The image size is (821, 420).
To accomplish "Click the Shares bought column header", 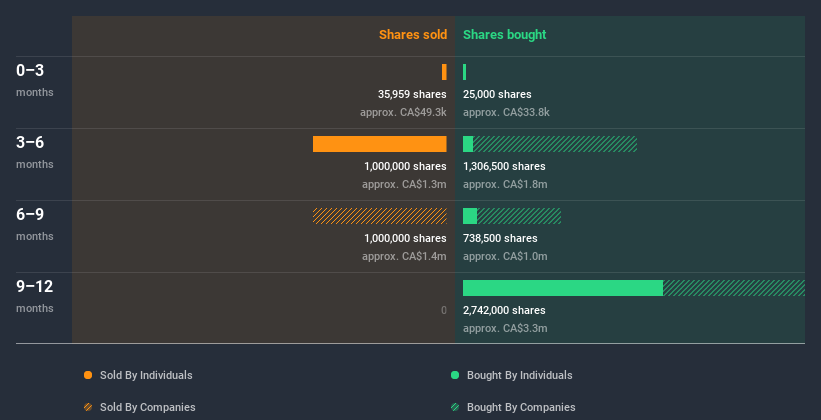I will (x=504, y=35).
